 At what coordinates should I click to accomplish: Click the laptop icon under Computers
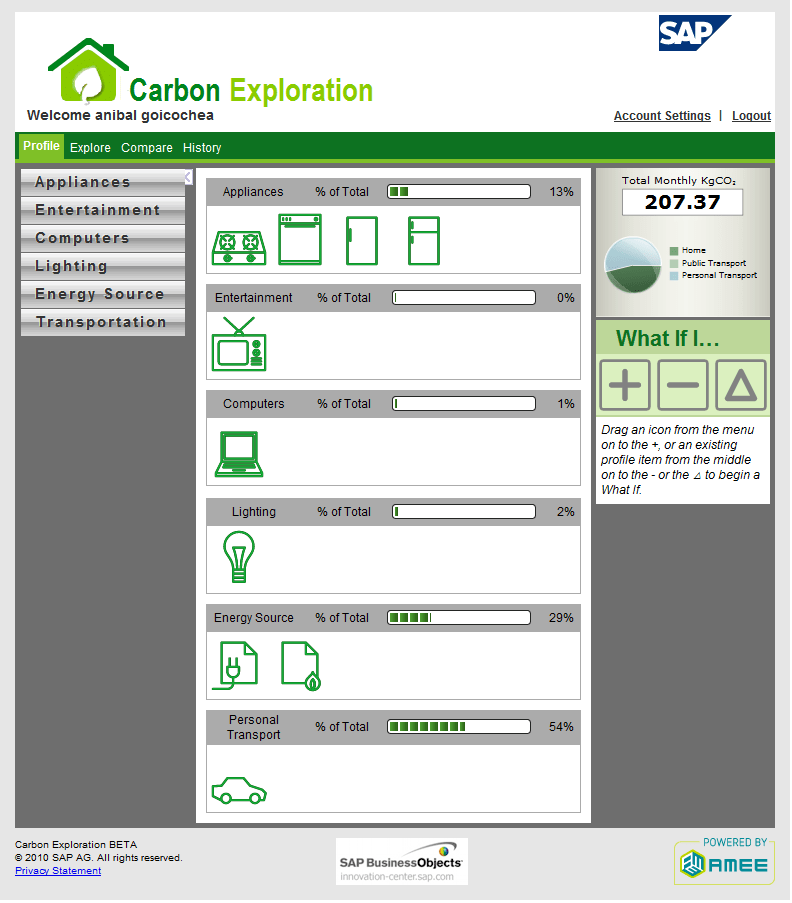click(239, 454)
